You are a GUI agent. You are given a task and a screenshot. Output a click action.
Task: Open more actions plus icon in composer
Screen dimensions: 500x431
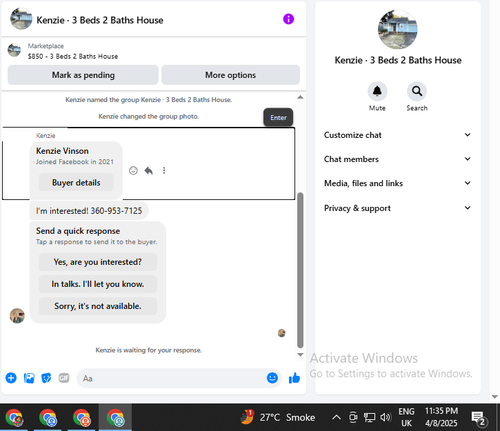pos(11,378)
